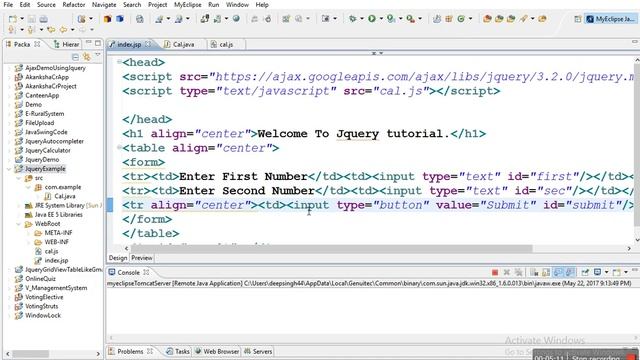This screenshot has height=360, width=640.
Task: Click the Remove All Terminated Launches icon
Action: tap(519, 272)
